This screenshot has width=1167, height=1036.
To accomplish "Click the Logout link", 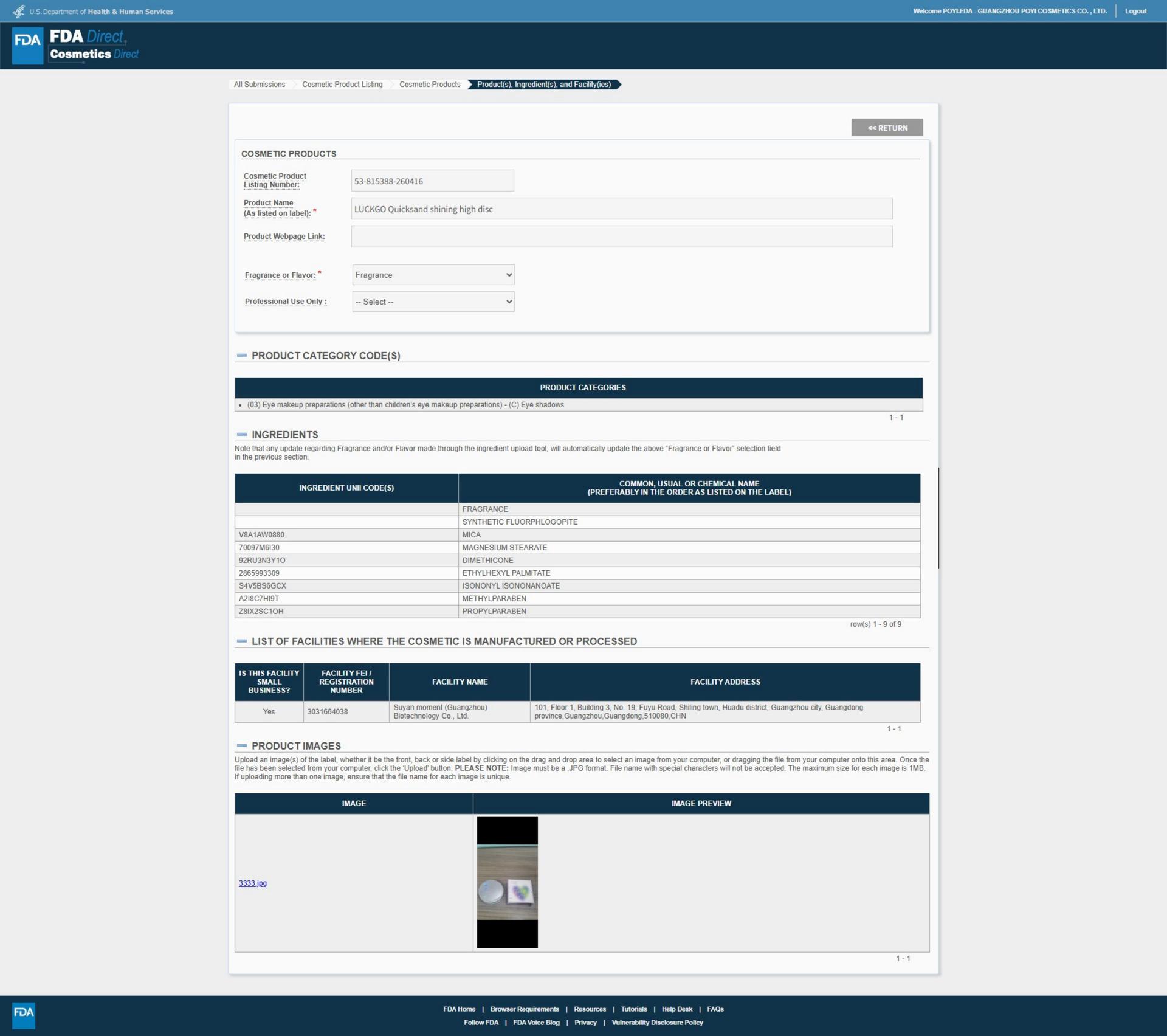I will [1135, 11].
